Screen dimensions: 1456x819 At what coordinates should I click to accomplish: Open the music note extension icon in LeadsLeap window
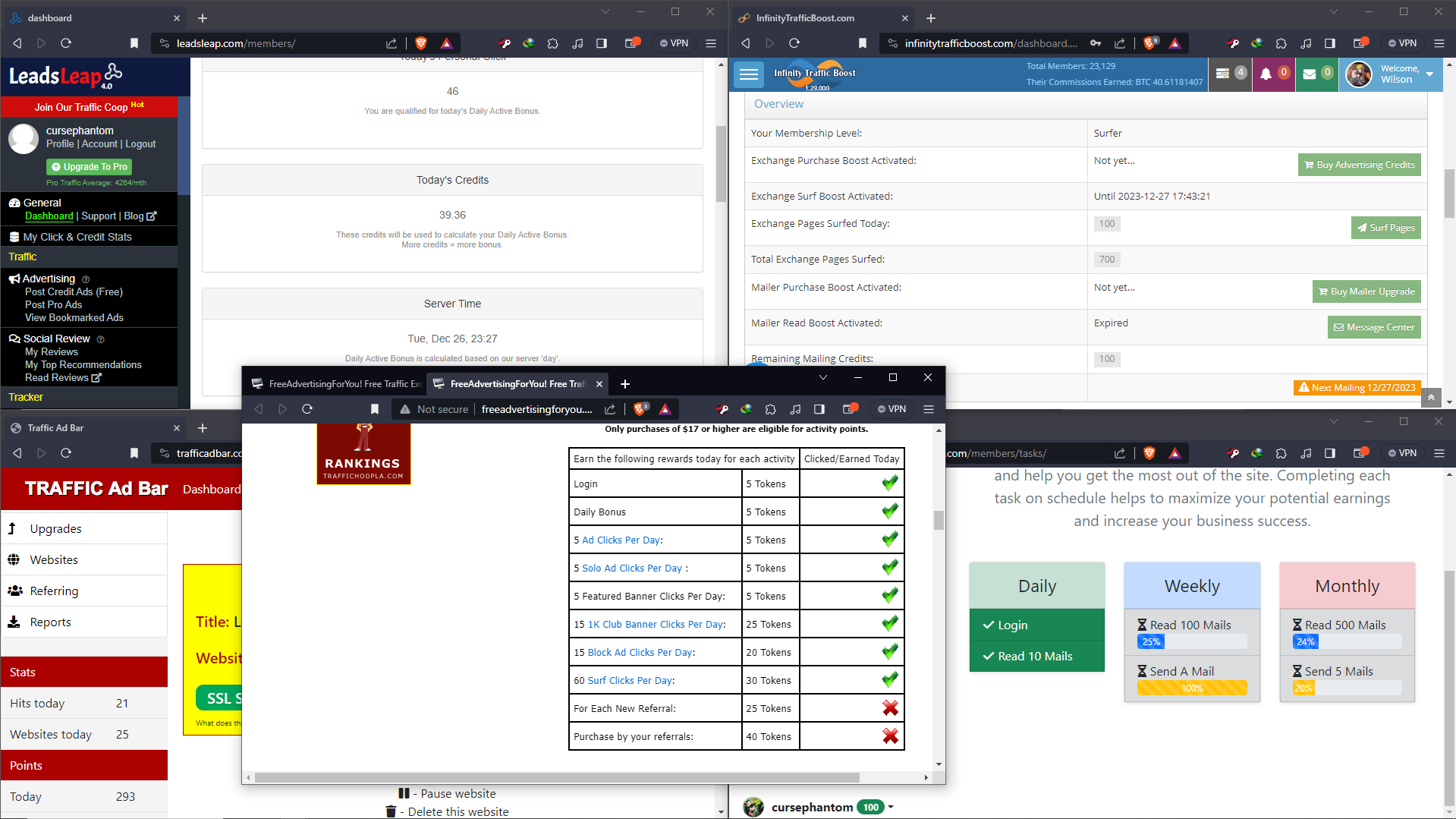pos(577,43)
